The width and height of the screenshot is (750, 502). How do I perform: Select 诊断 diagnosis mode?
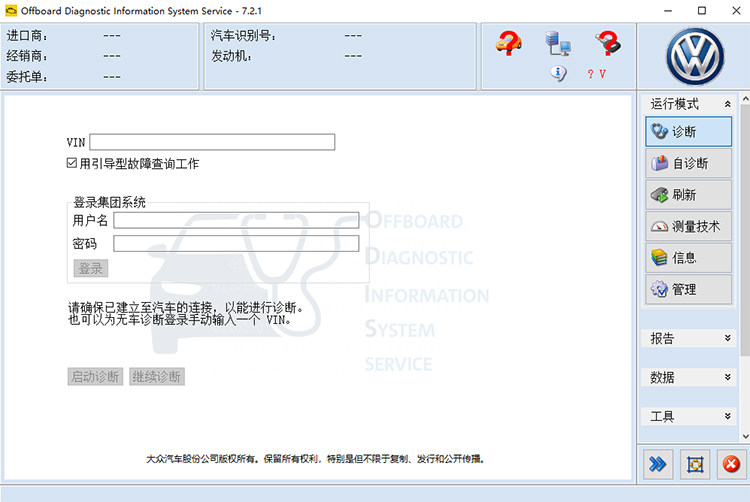[x=688, y=131]
